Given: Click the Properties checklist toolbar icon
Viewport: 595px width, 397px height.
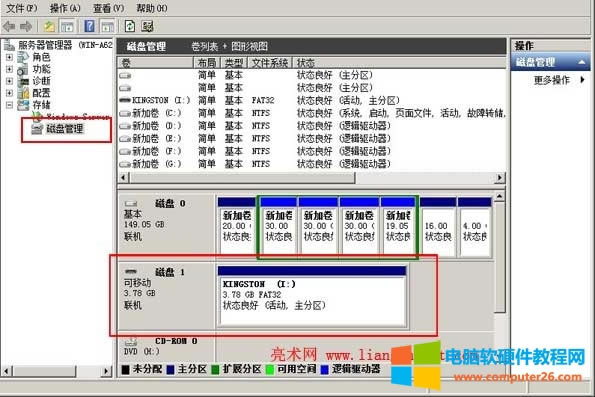Looking at the screenshot, I should [x=147, y=26].
